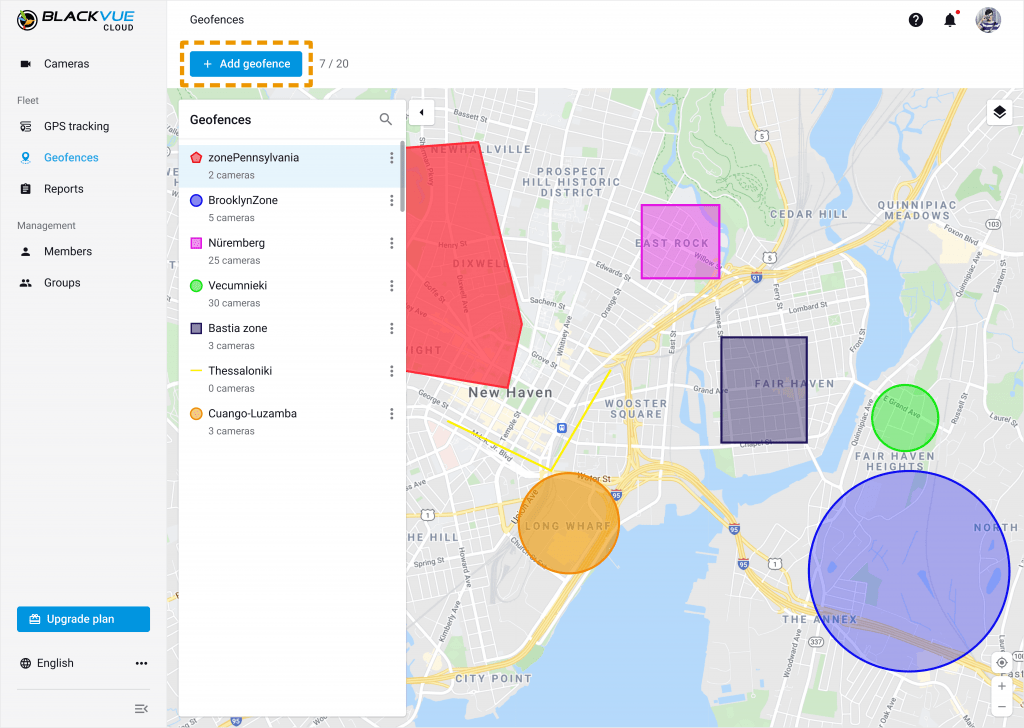This screenshot has width=1024, height=728.
Task: Click dark Fair Haven rectangle geofence
Action: [764, 390]
